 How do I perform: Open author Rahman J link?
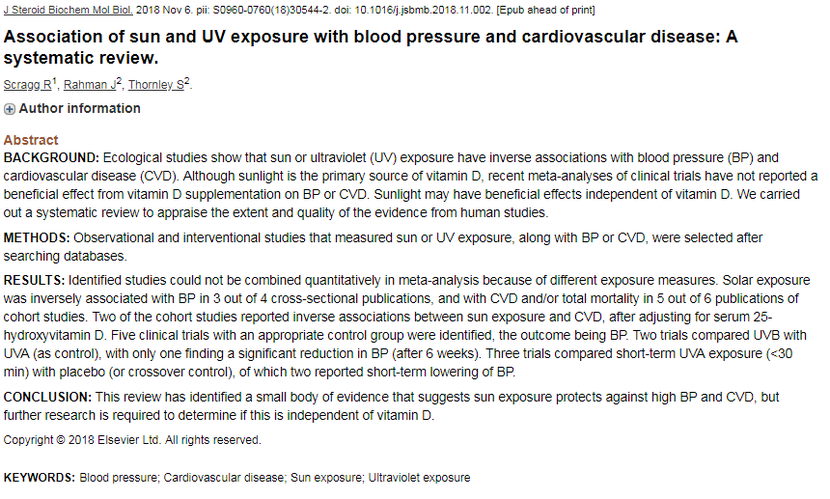(90, 85)
